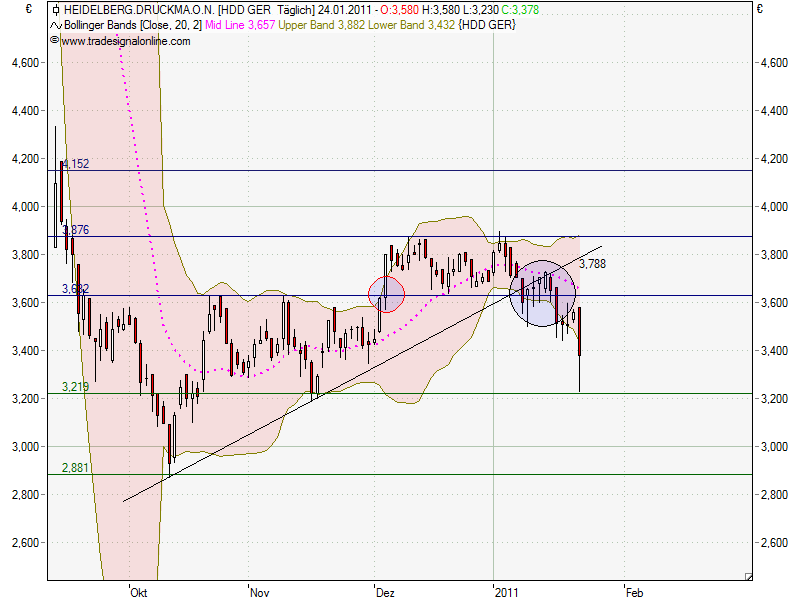The width and height of the screenshot is (800, 600).
Task: Click the Dez label on time axis
Action: tap(385, 592)
